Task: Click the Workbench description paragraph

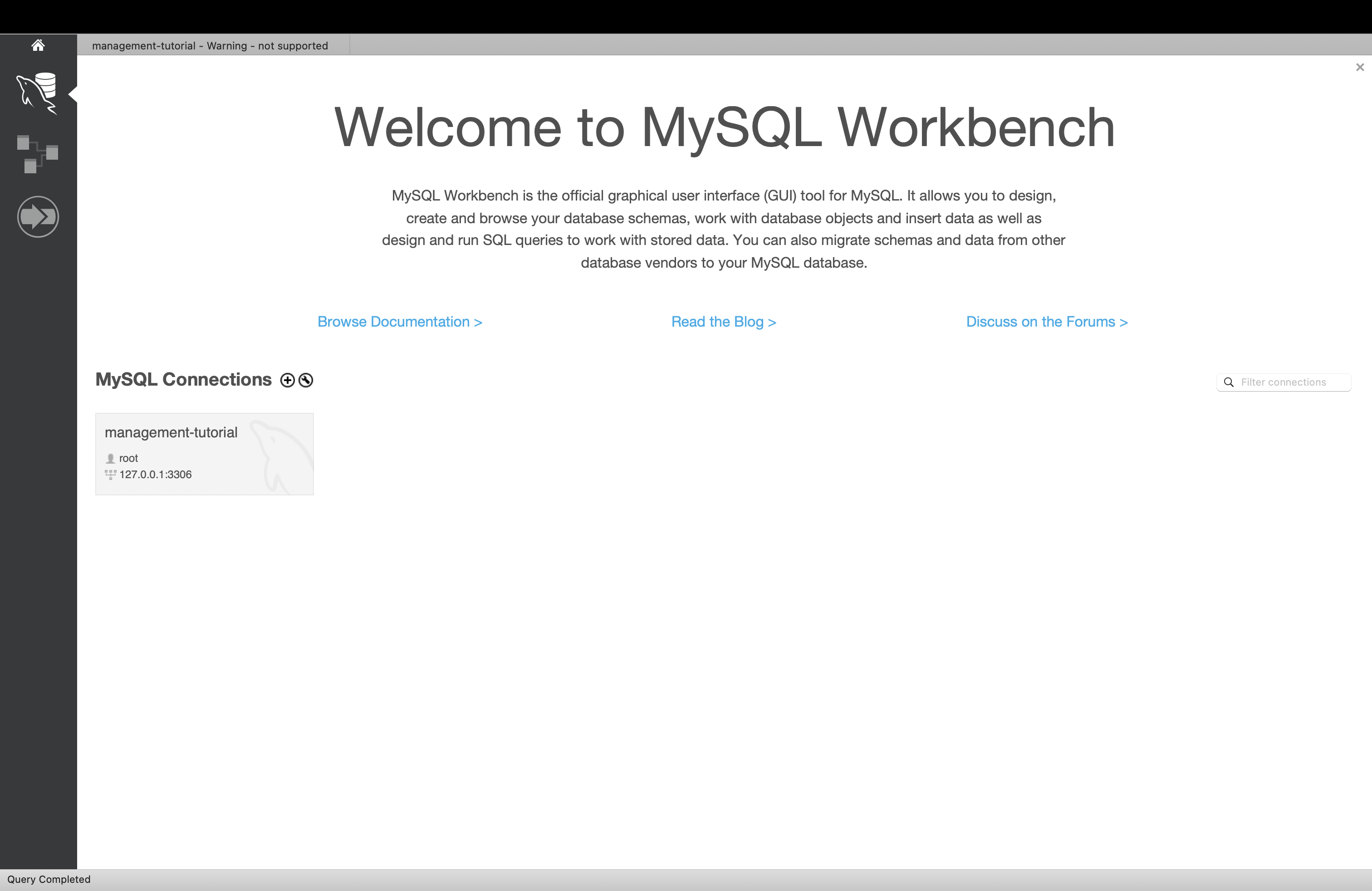Action: click(724, 230)
